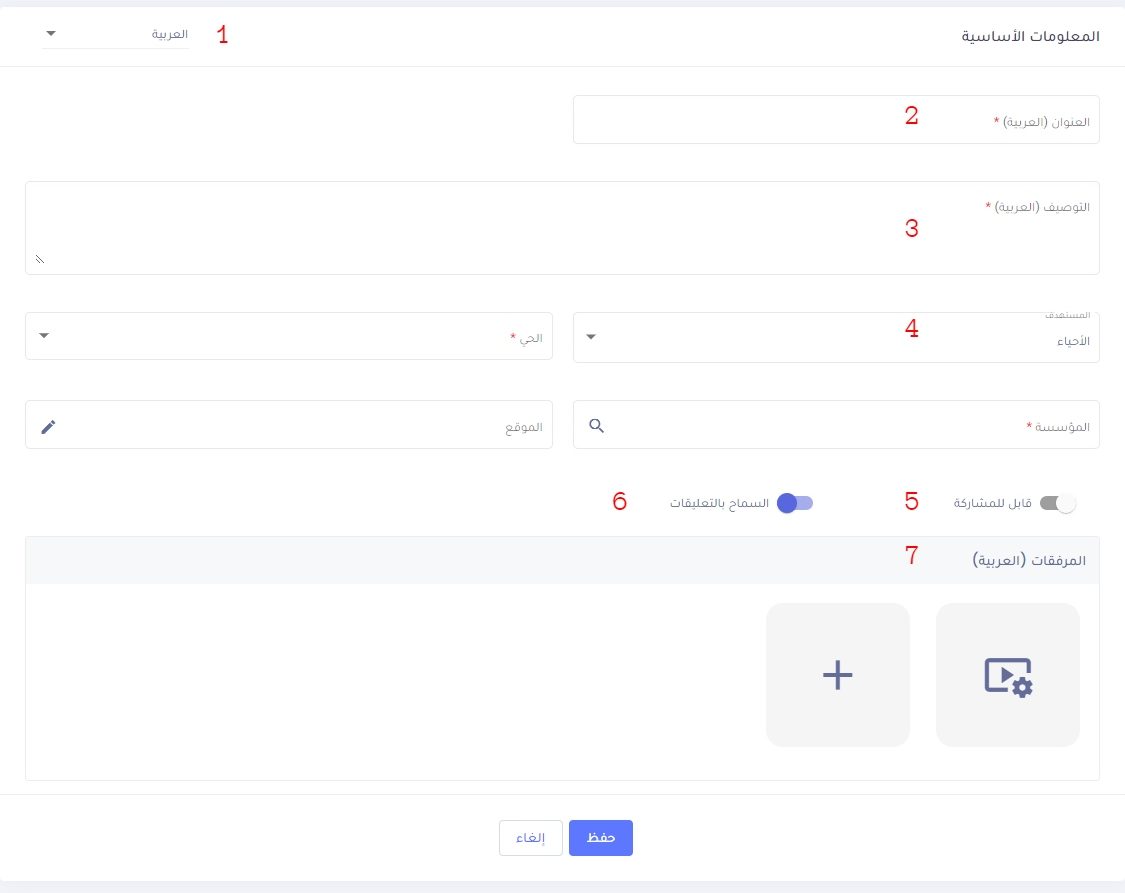Select the الموقع location text field
Viewport: 1125px width, 893px height.
point(290,426)
